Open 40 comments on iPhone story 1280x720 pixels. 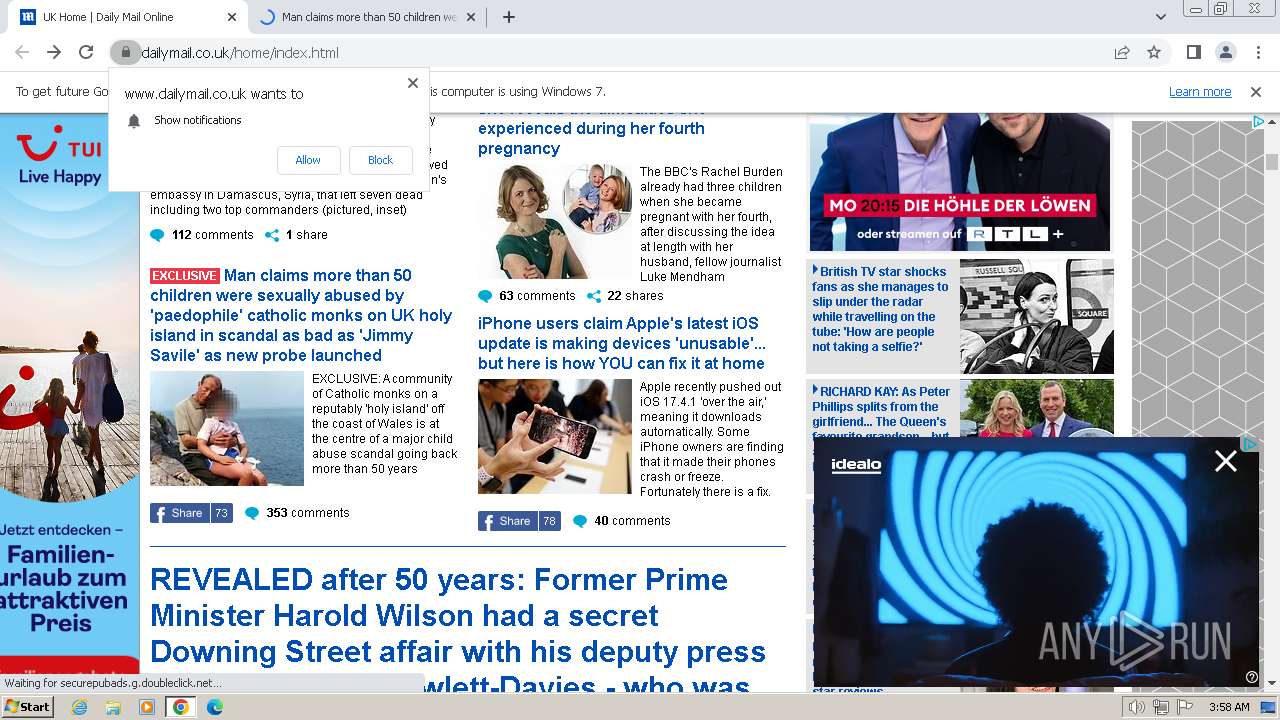pos(622,521)
